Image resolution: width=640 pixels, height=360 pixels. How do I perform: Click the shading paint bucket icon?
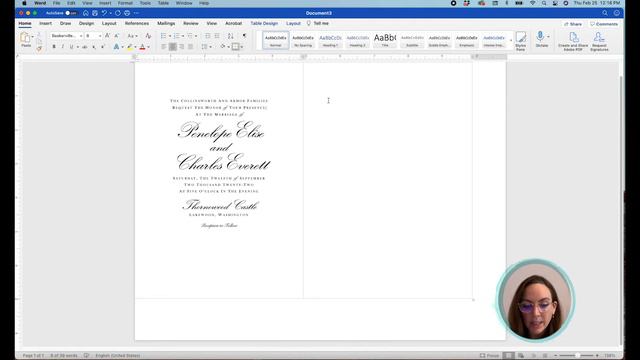pos(223,47)
